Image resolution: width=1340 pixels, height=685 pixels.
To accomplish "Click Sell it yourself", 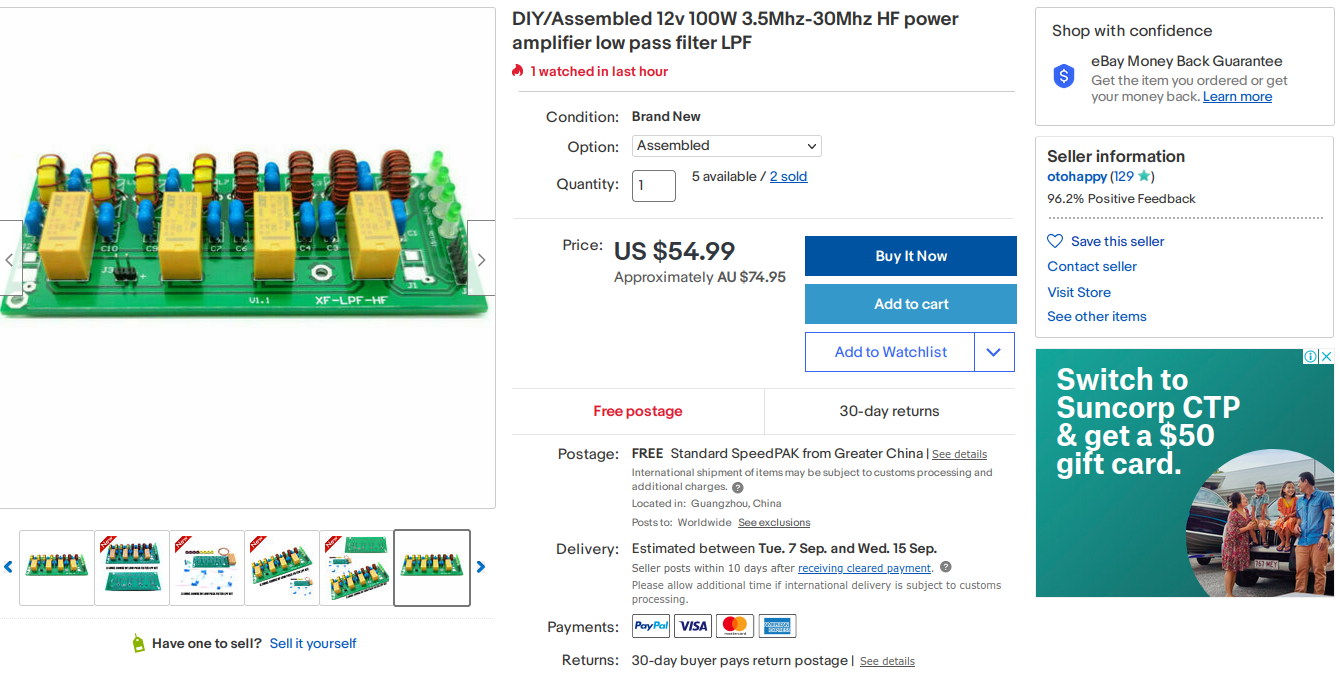I will click(313, 643).
